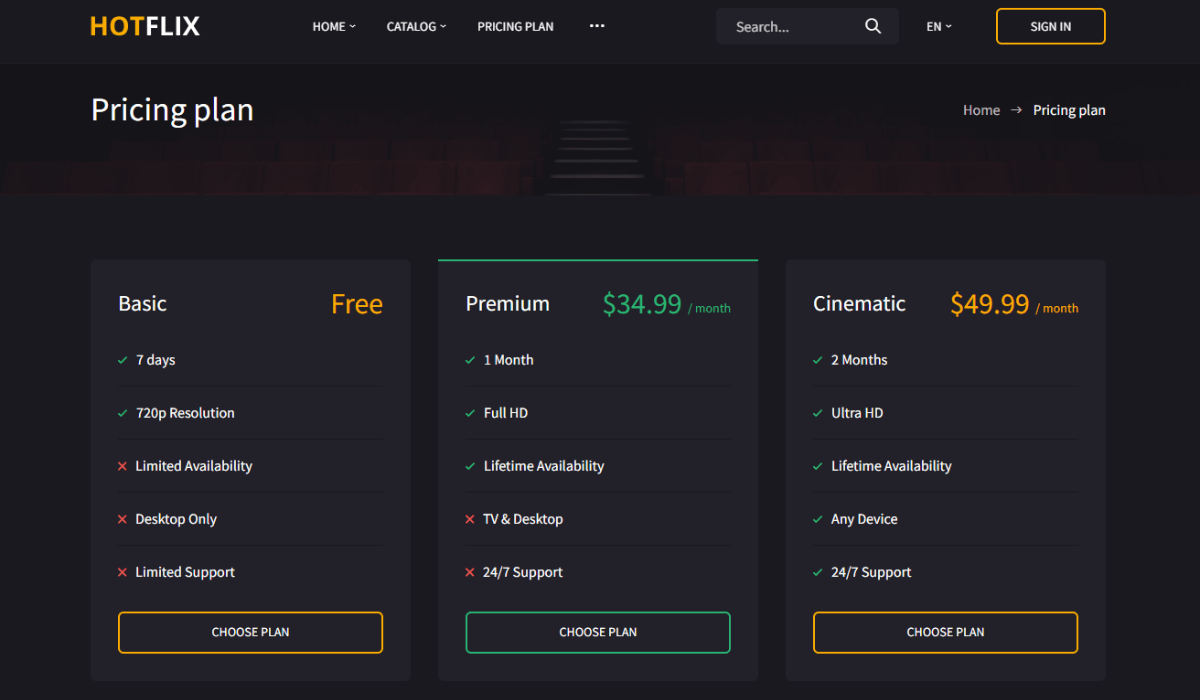Go to PRICING PLAN in the navigation
Screen dimensions: 1200x700
coord(515,27)
